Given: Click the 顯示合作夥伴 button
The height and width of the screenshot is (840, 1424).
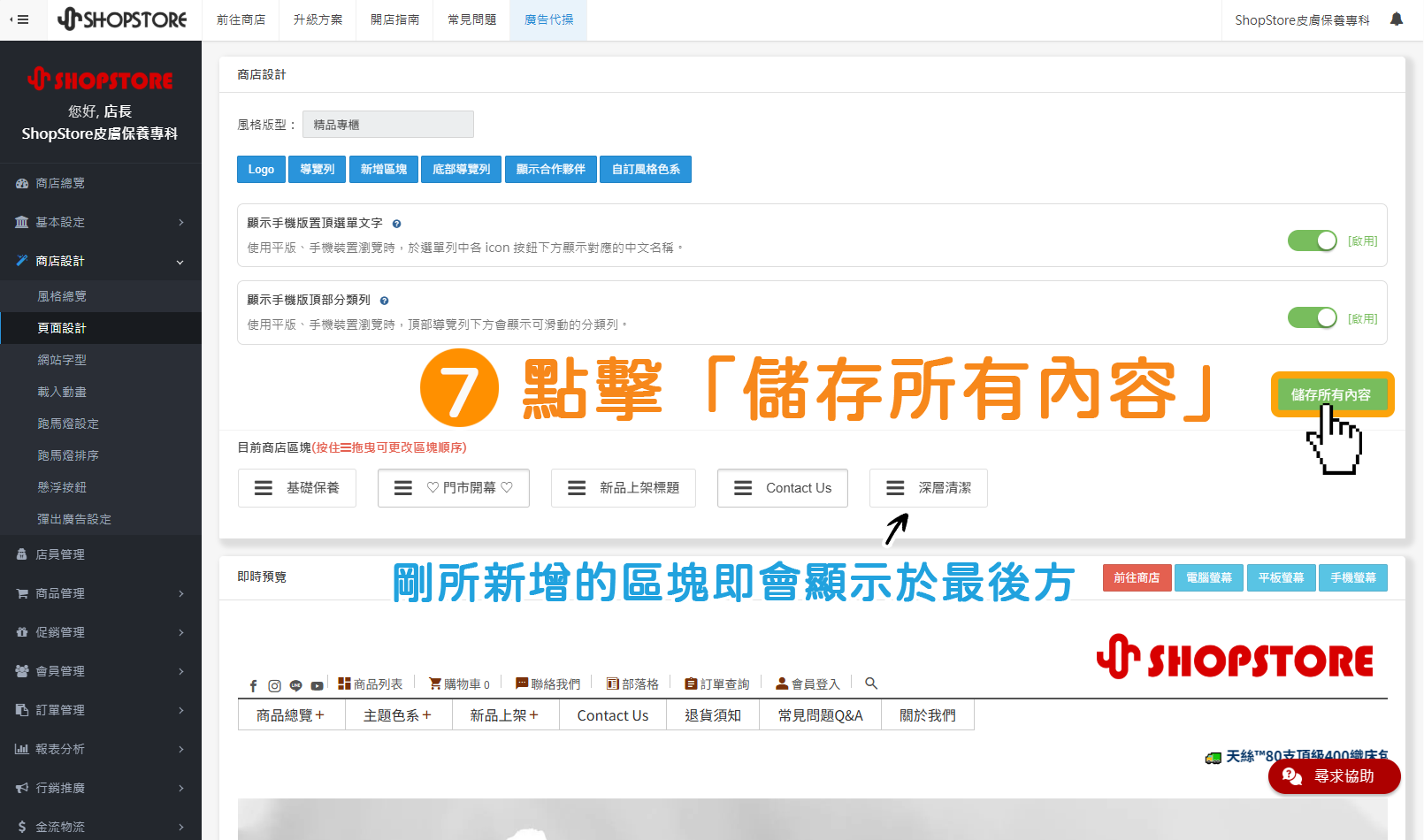Looking at the screenshot, I should pos(551,169).
